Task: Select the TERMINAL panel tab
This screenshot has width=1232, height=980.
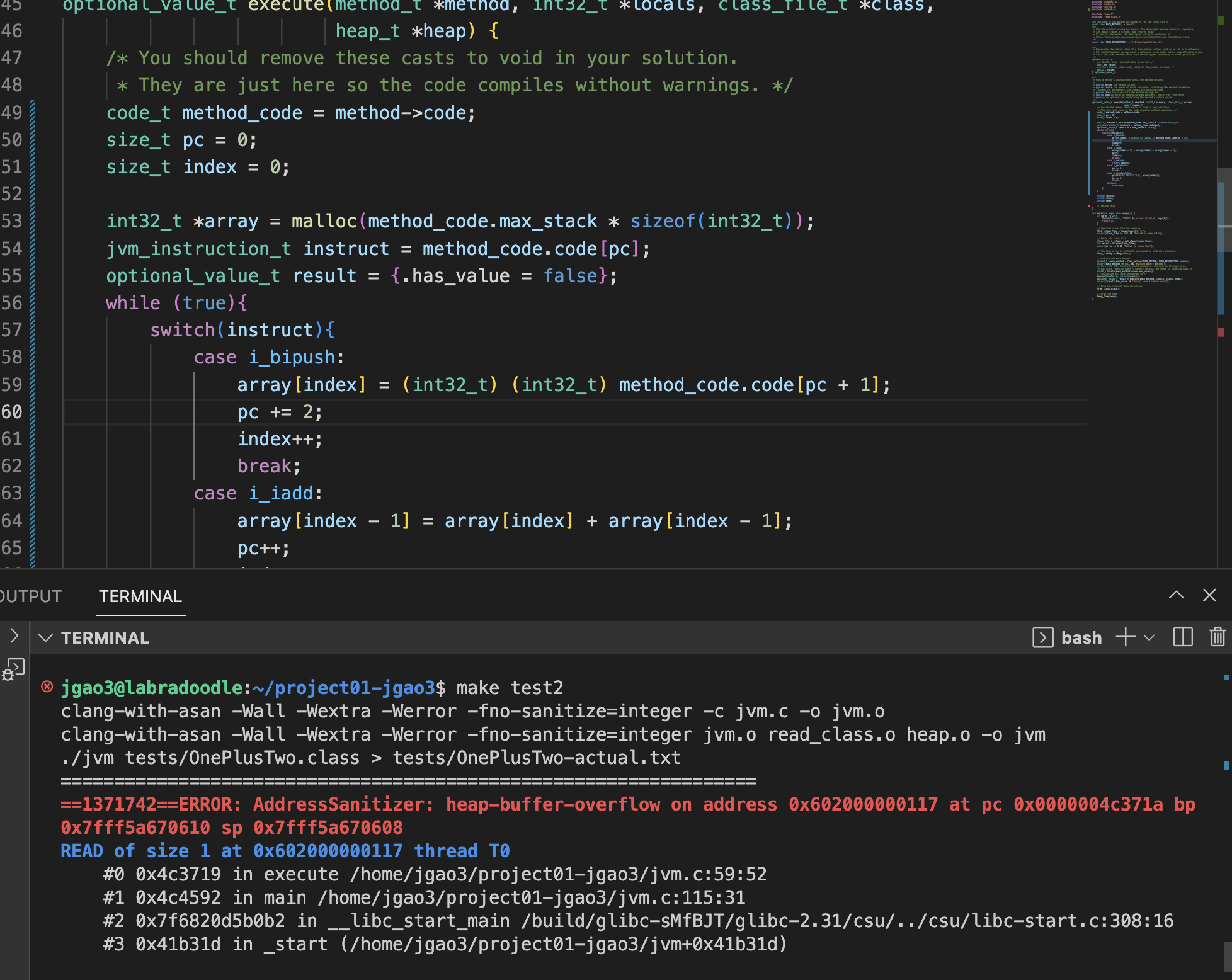Action: (x=140, y=596)
